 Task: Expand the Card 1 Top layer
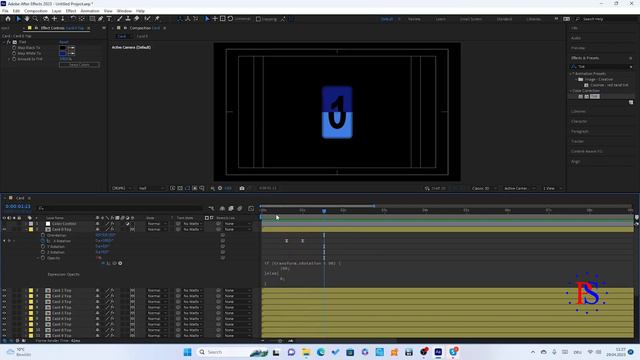(26, 290)
